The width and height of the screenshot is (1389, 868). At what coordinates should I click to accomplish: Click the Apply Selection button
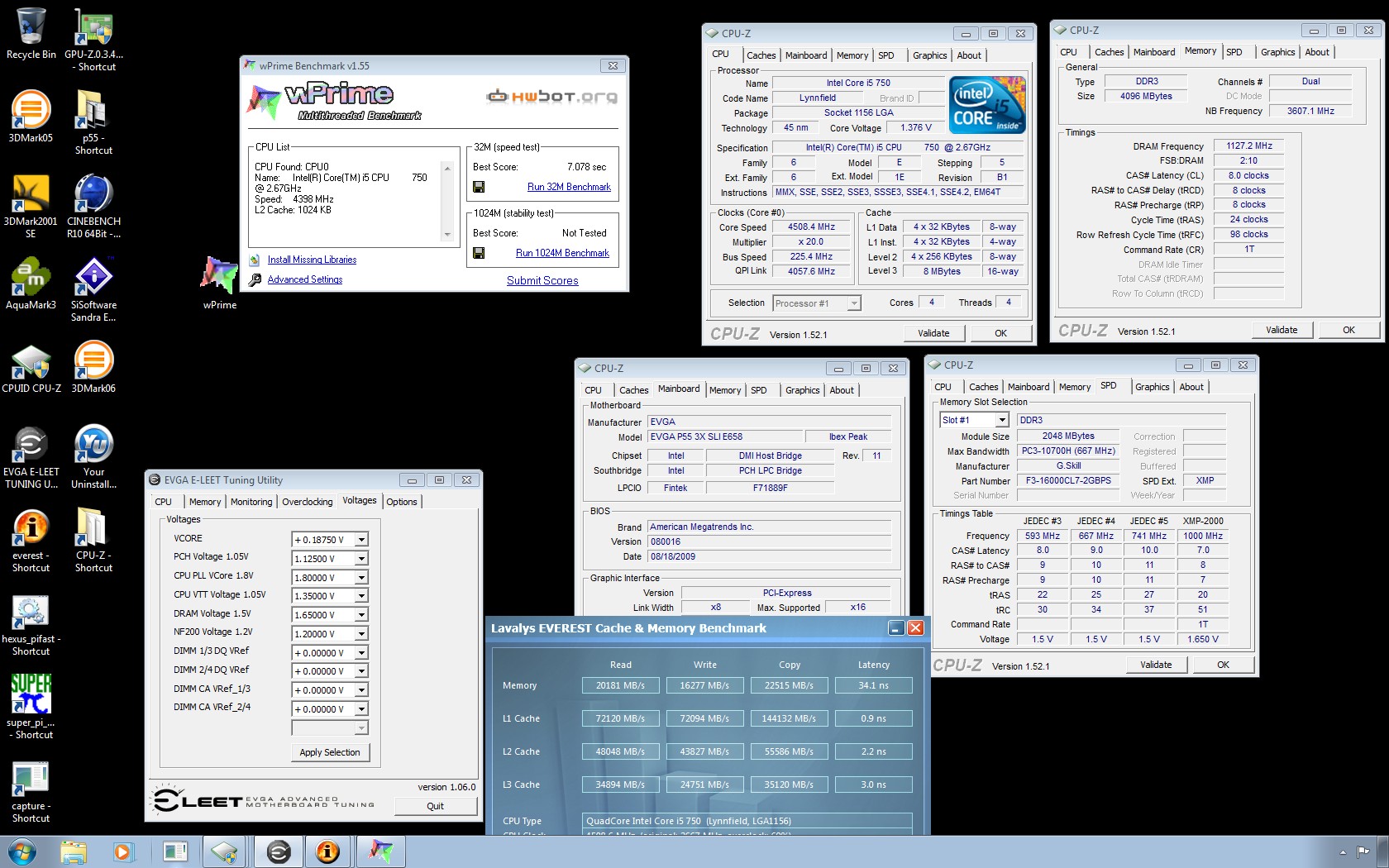point(330,752)
